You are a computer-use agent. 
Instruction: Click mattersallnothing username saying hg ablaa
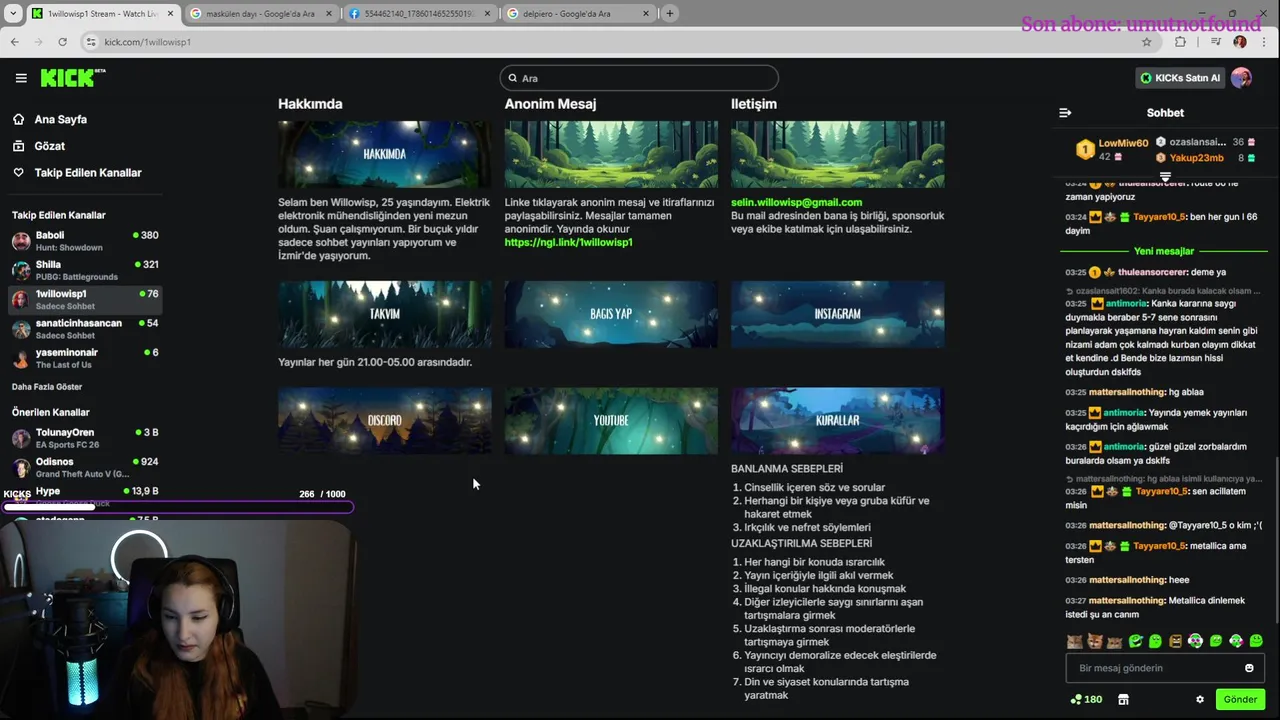pos(1127,392)
